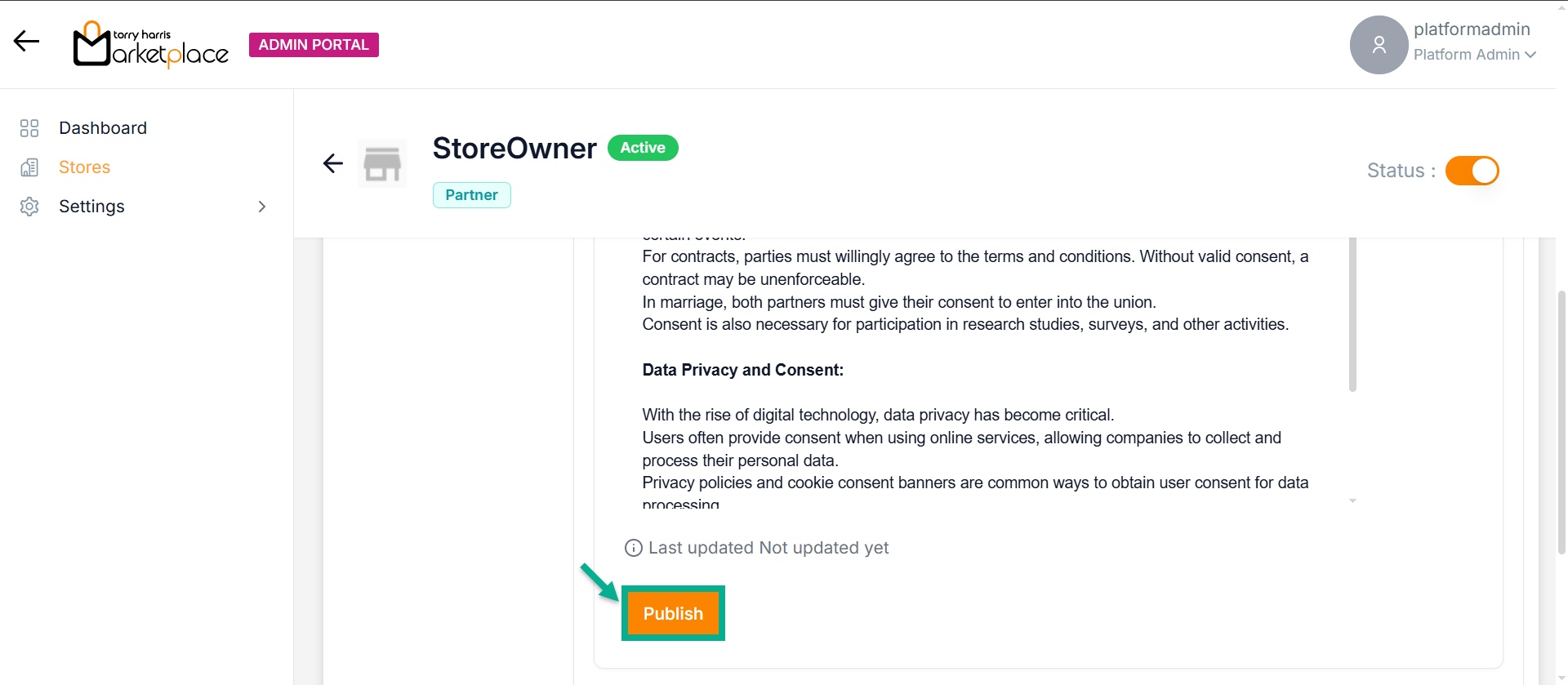Click the consent text scroll-down arrow
Image resolution: width=1568 pixels, height=685 pixels.
pyautogui.click(x=1352, y=500)
